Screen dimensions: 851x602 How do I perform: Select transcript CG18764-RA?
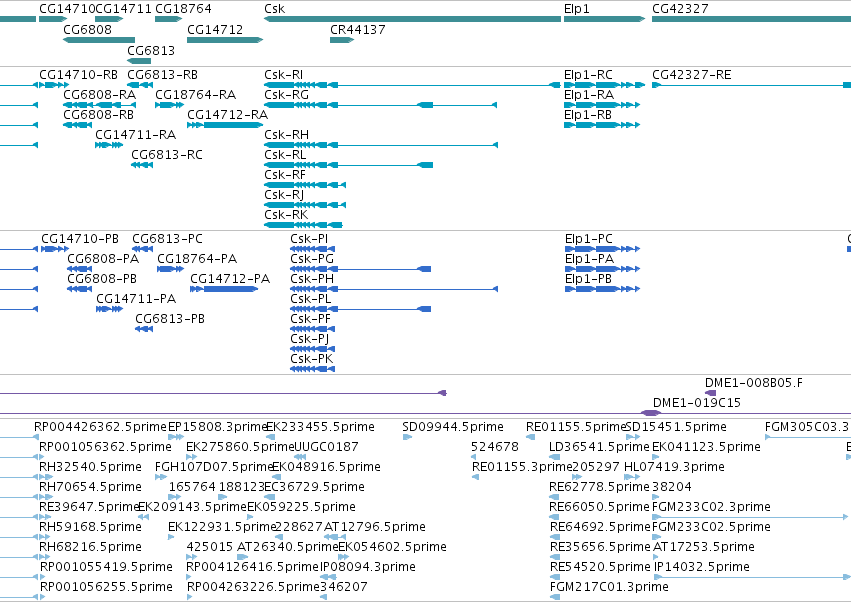pyautogui.click(x=169, y=105)
